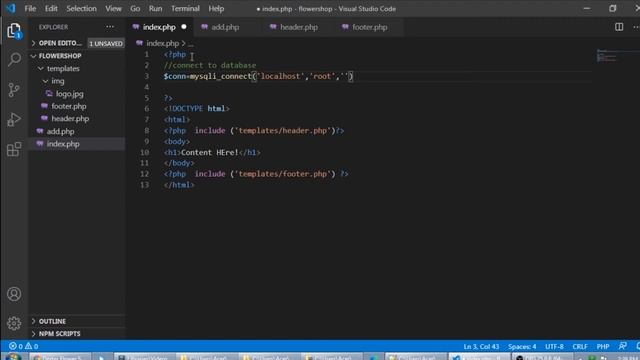This screenshot has width=640, height=360.
Task: Change the CRLF end of line setting
Action: 580,347
